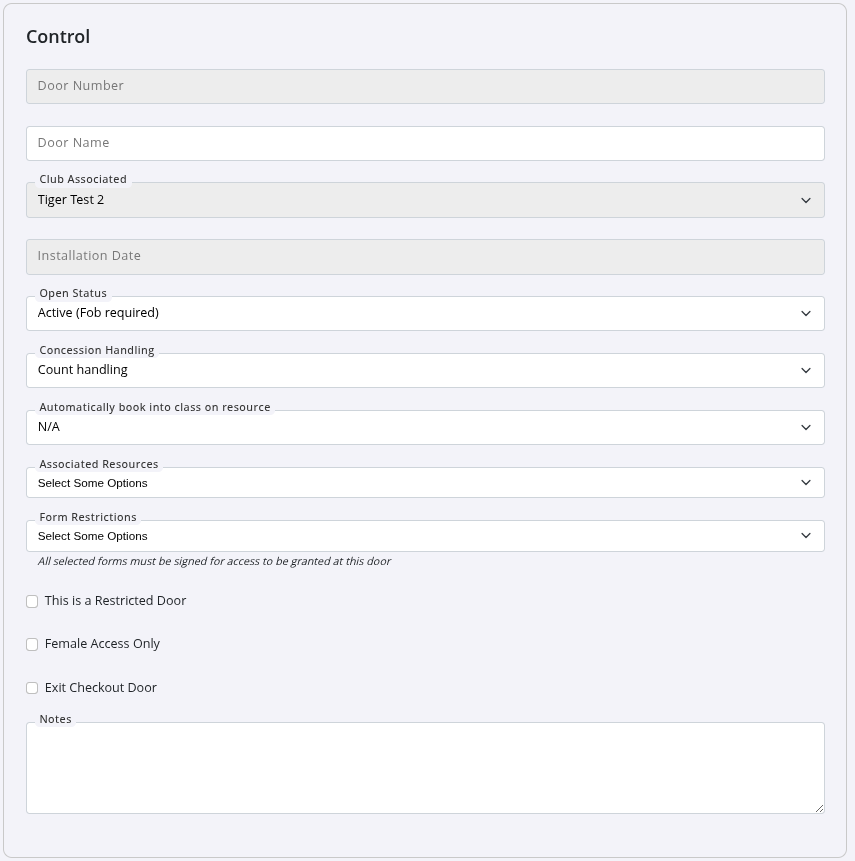Click the Form Restrictions chevron arrow

806,536
